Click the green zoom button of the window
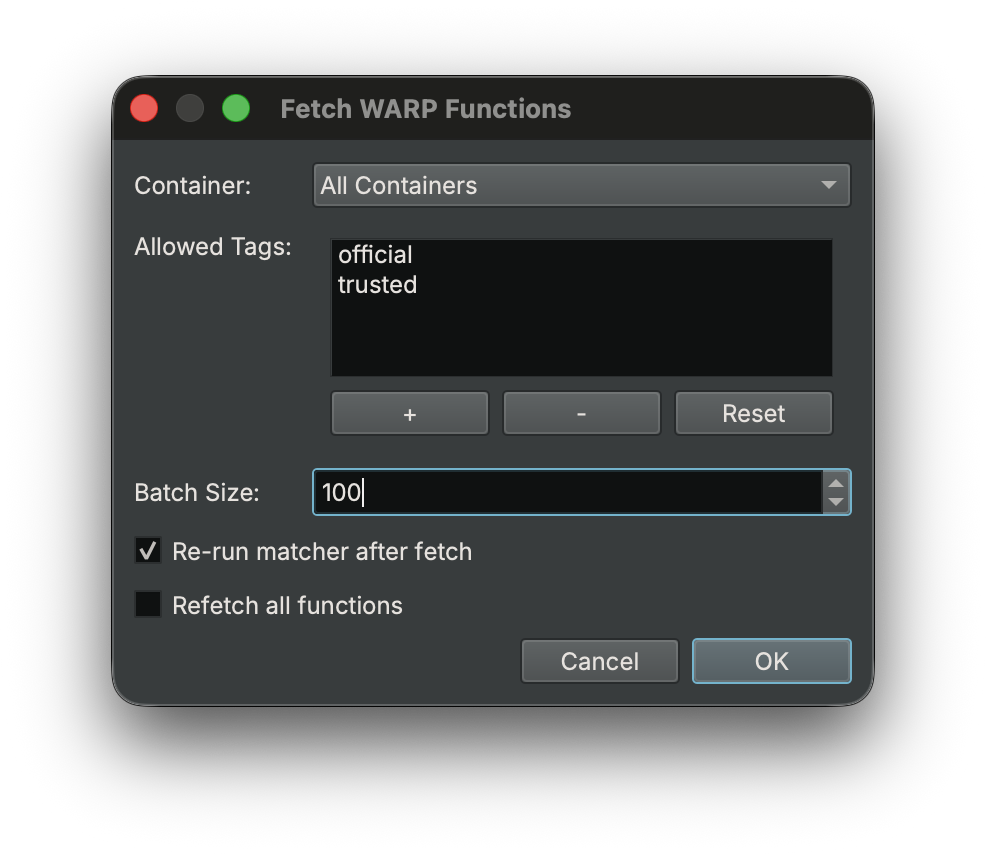 [x=236, y=107]
